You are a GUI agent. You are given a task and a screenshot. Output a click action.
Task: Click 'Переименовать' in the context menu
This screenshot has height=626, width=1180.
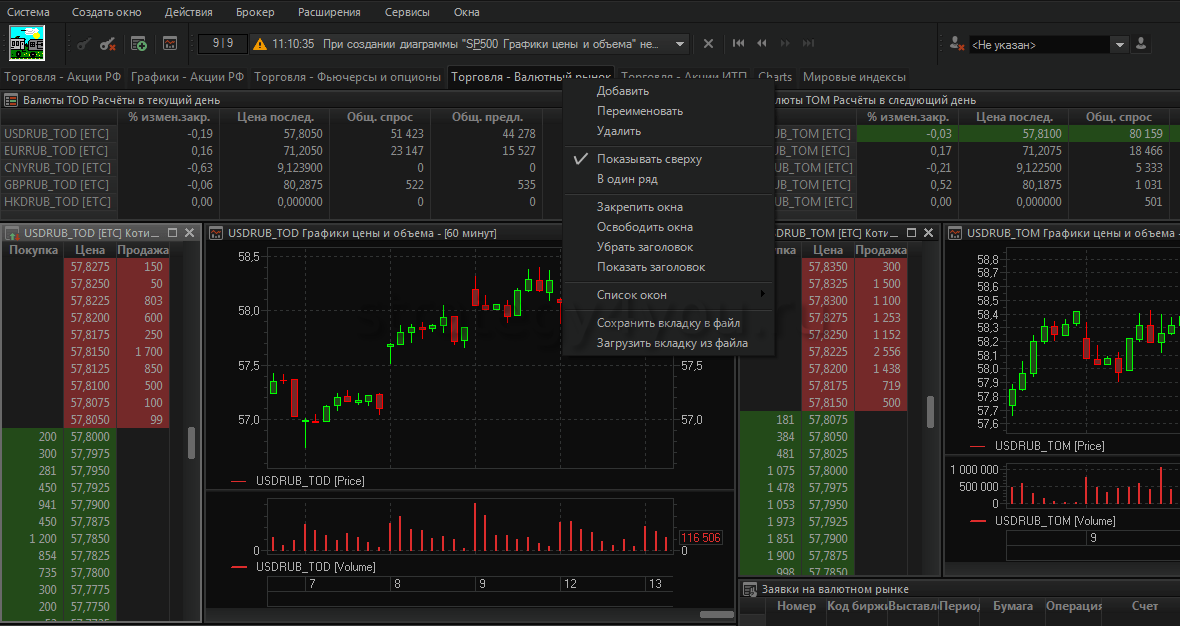click(640, 111)
